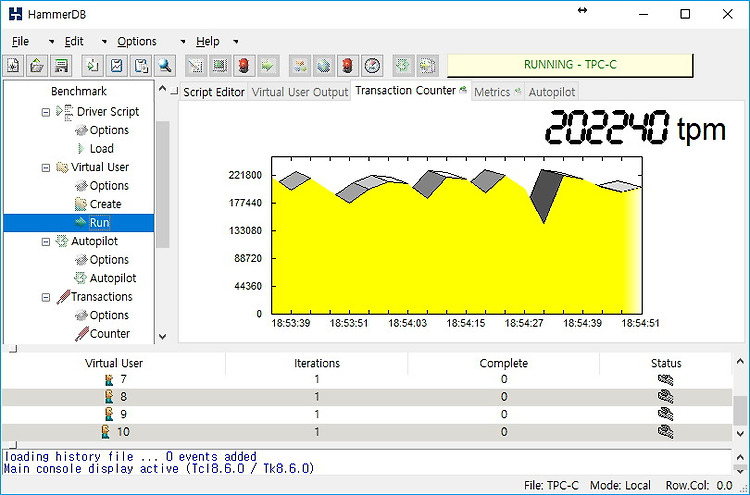Click the tree panel scroll up arrow
The height and width of the screenshot is (495, 750).
click(163, 89)
